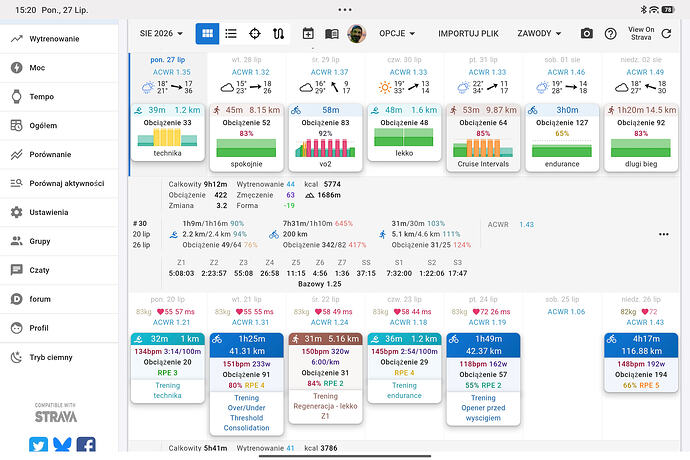
Task: Open week 30 three-dots options menu
Action: tap(664, 234)
